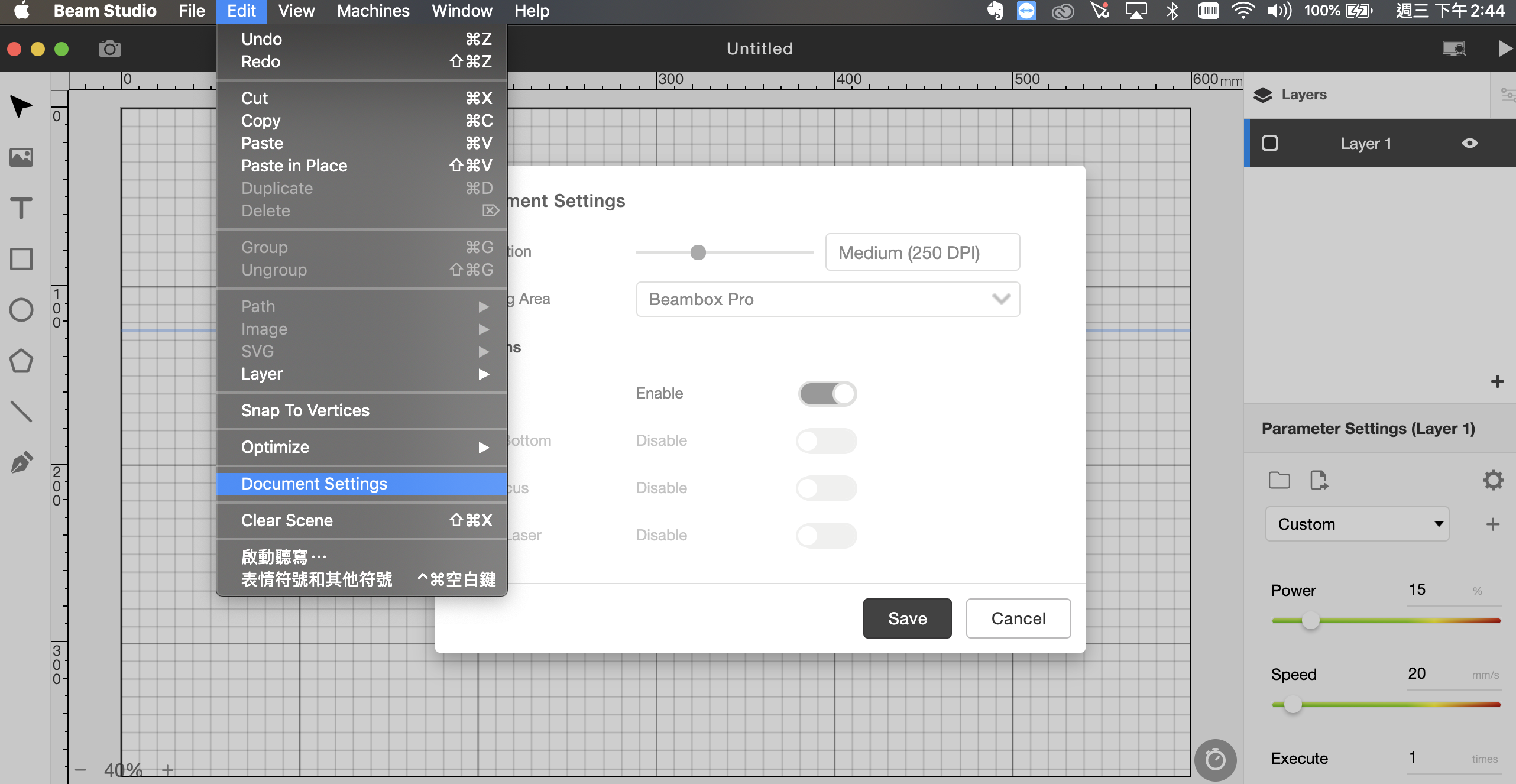Select the Pen tool
This screenshot has height=784, width=1516.
(21, 462)
